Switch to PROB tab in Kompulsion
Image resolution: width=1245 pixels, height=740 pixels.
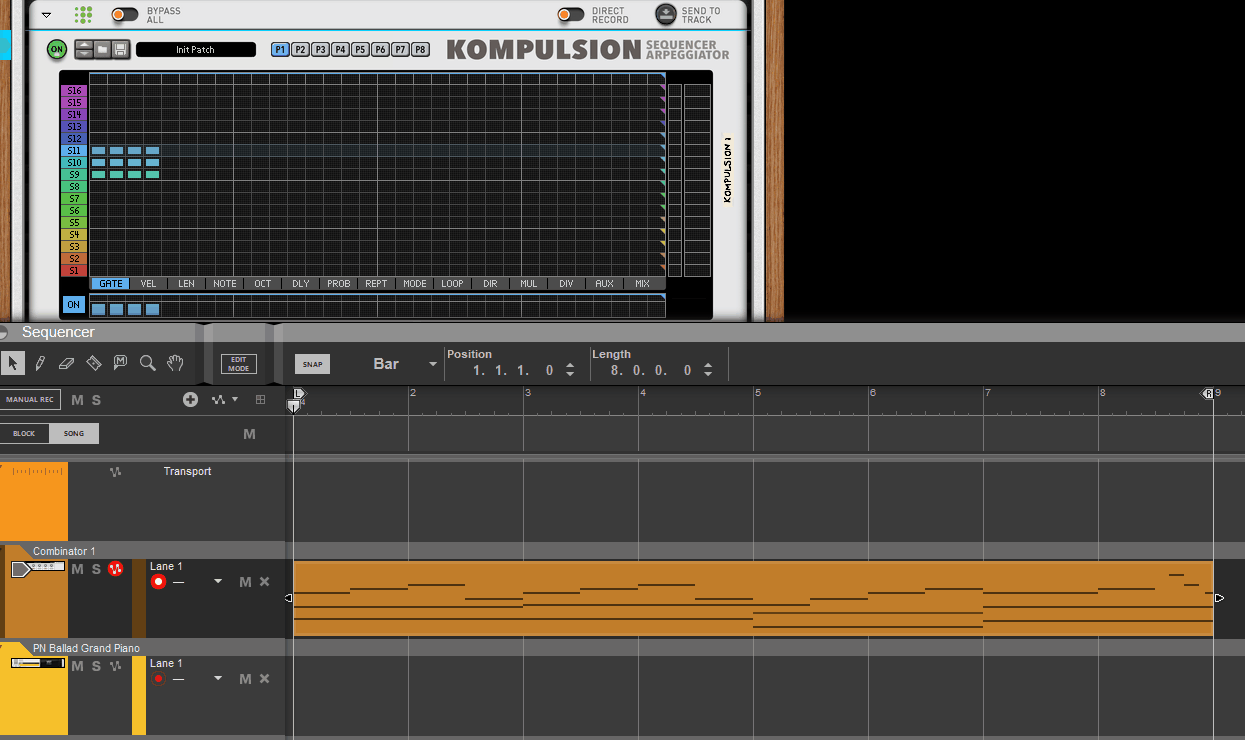[x=339, y=284]
